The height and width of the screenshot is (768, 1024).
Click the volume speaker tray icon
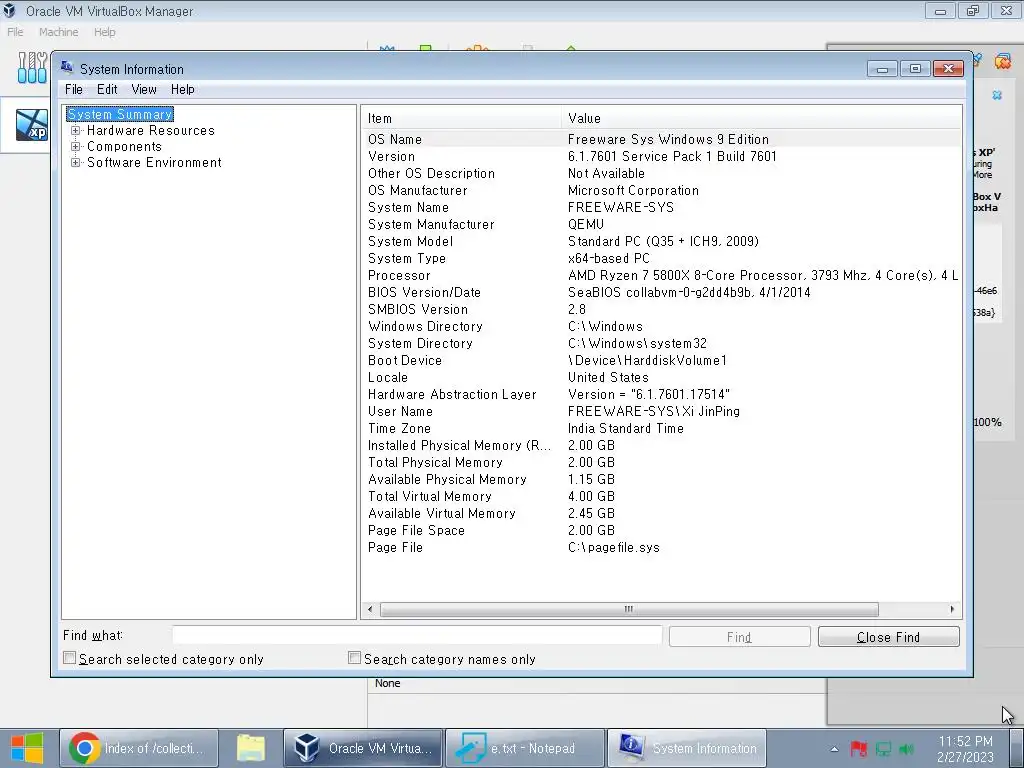coord(906,749)
